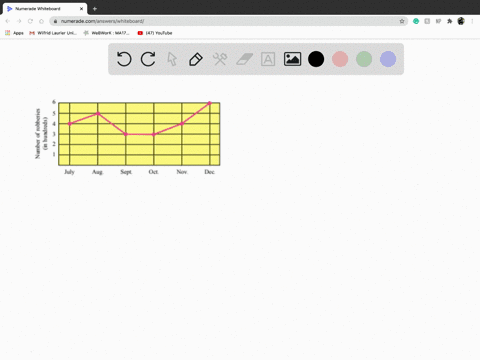
Task: Click the browser forward arrow
Action: click(x=19, y=21)
